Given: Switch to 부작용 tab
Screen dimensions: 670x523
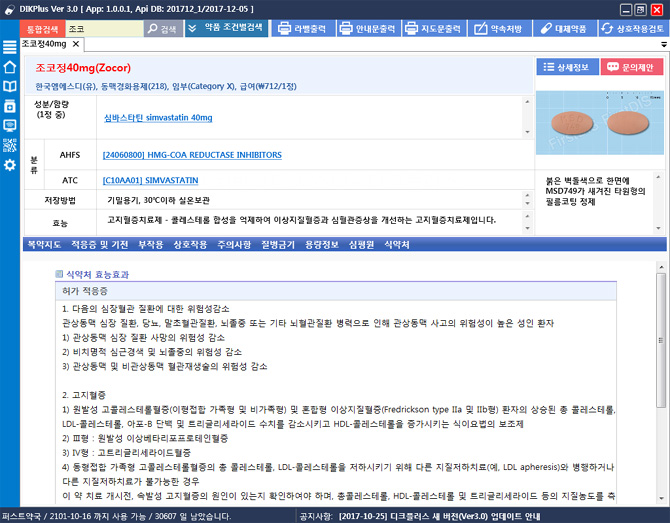Looking at the screenshot, I should pyautogui.click(x=150, y=244).
